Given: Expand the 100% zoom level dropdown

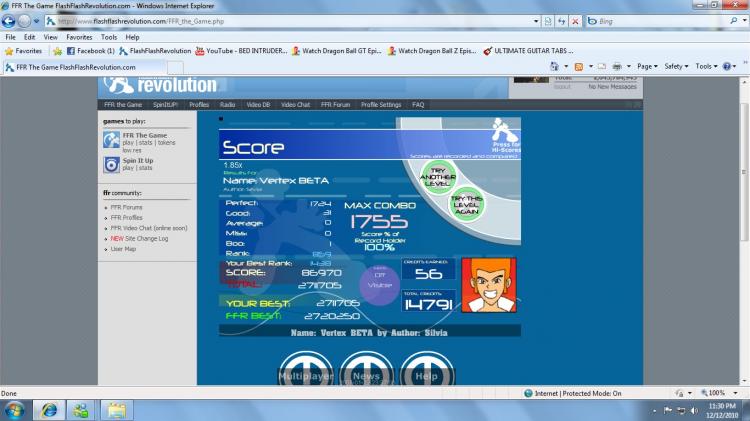Looking at the screenshot, I should tap(735, 393).
